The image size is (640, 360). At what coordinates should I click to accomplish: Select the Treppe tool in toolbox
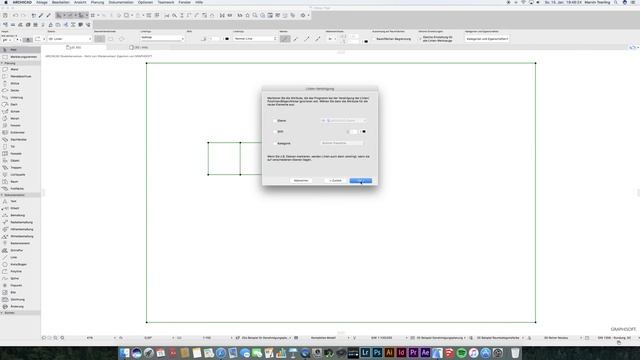[16, 168]
